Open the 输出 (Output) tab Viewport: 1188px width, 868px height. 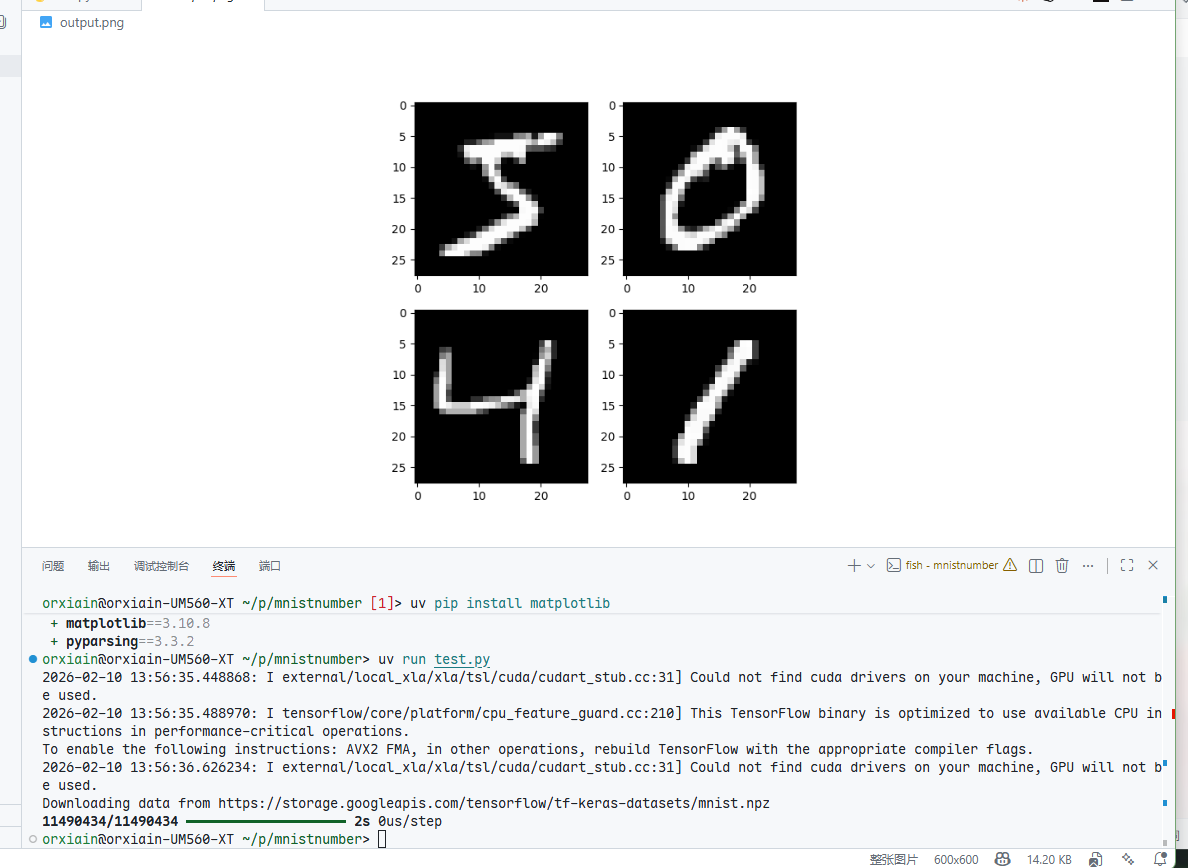coord(99,566)
